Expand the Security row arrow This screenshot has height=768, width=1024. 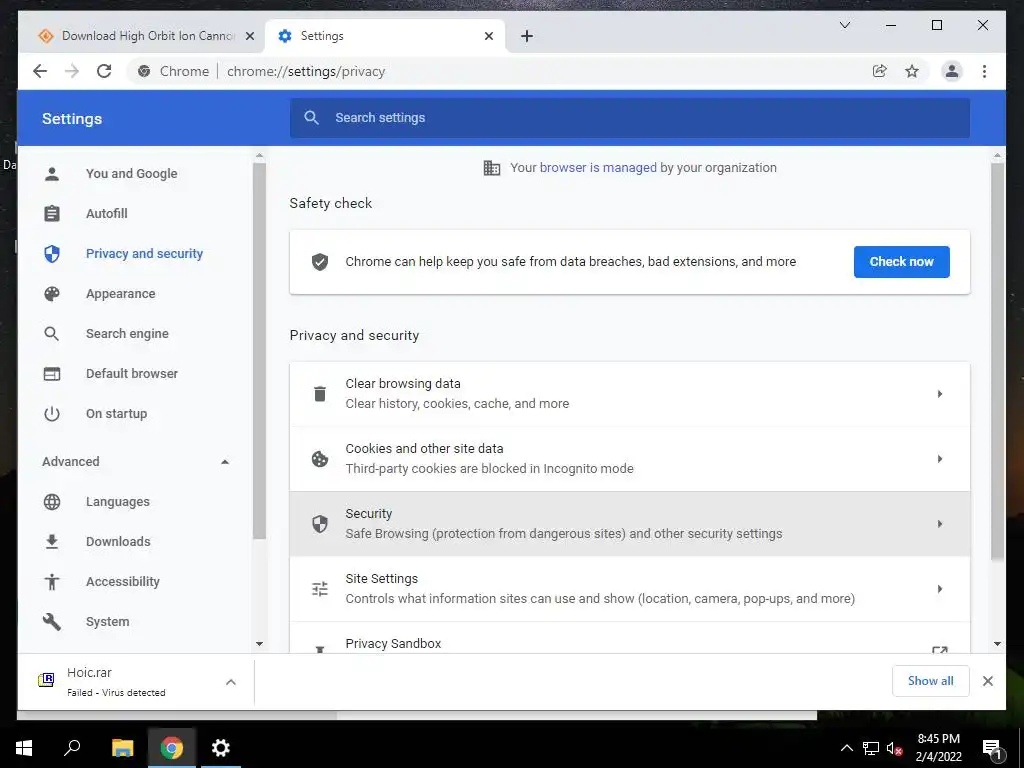click(x=940, y=524)
